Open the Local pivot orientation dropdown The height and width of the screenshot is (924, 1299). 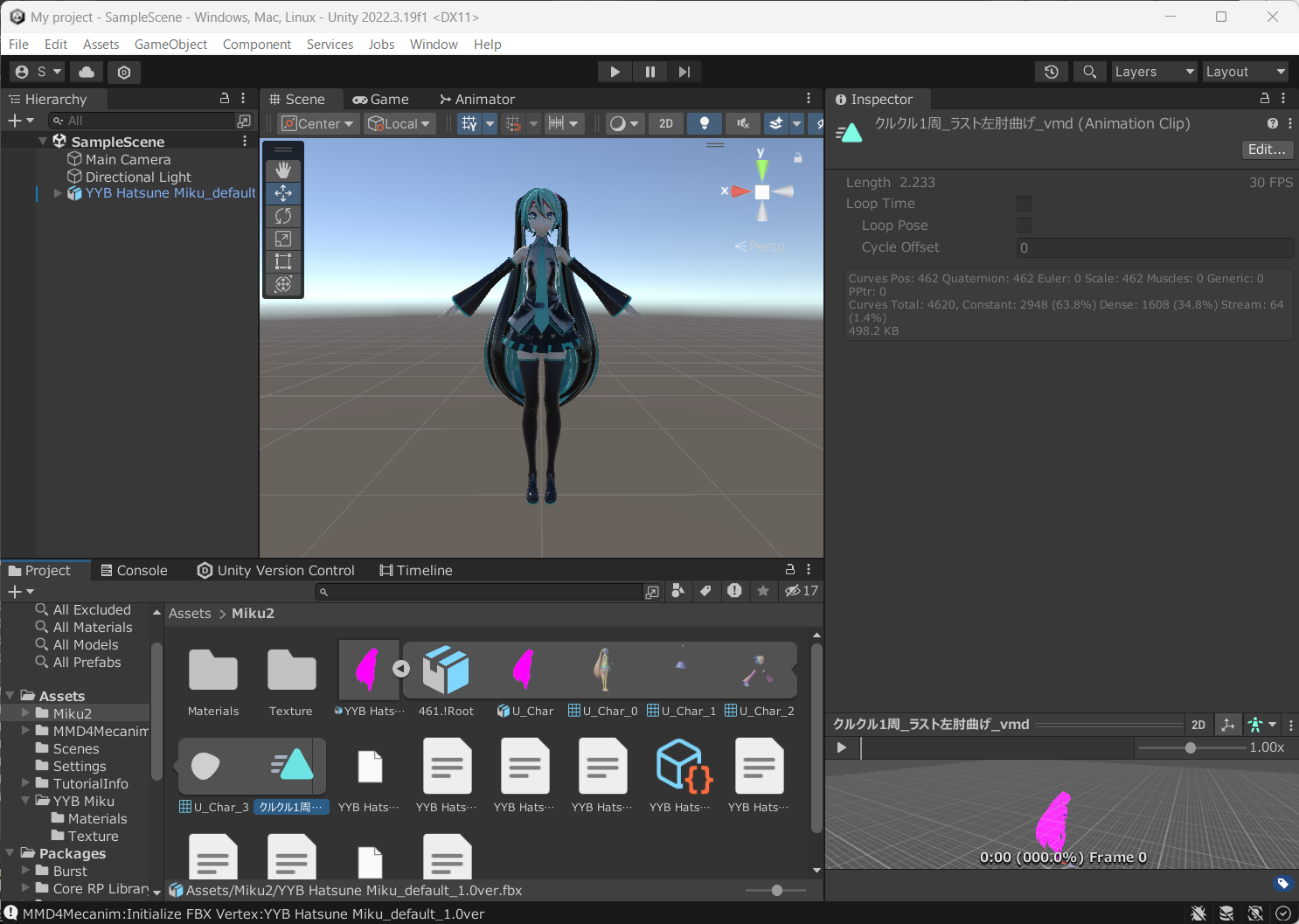[x=399, y=123]
